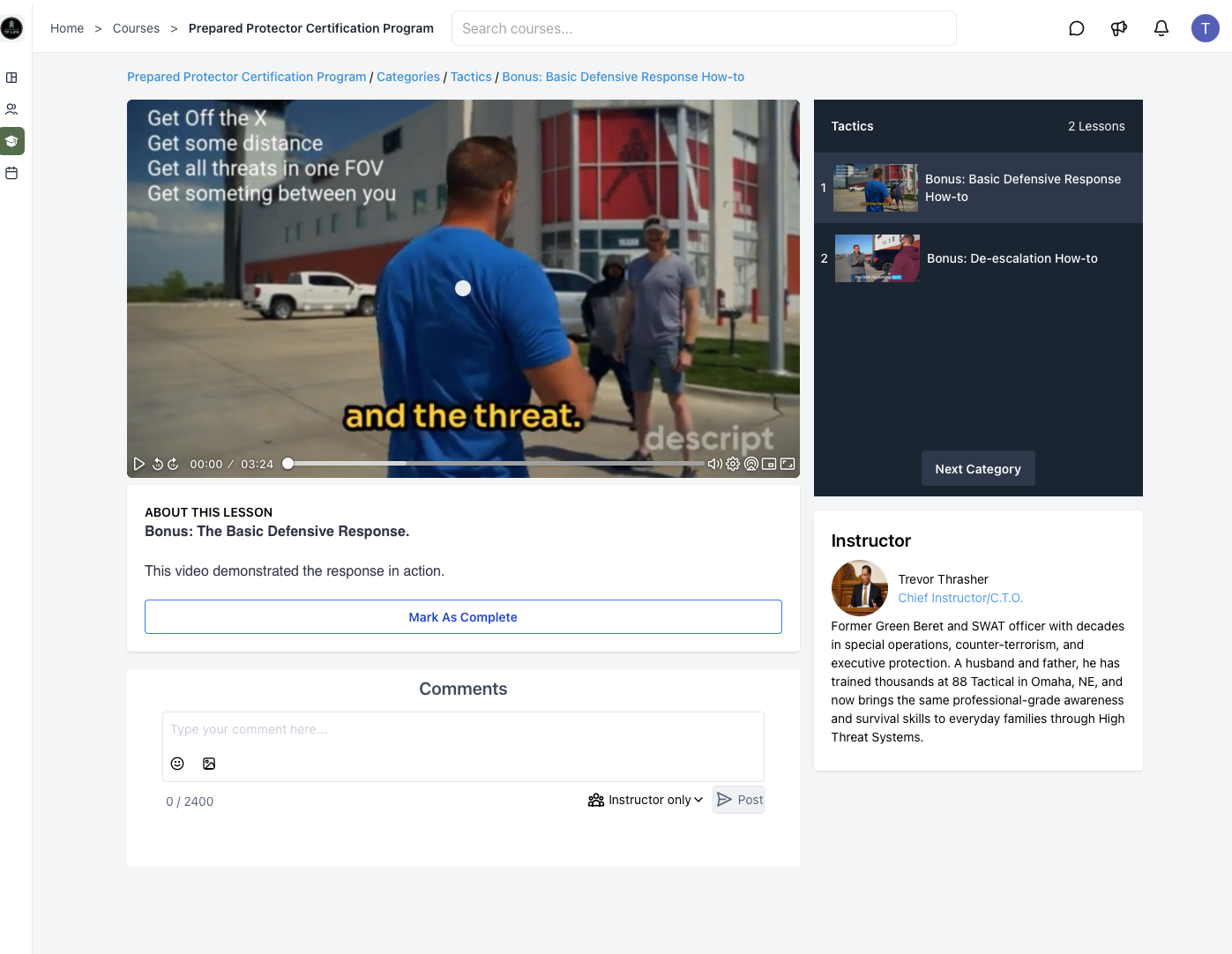Skip the video forward ten seconds
Viewport: 1232px width, 954px height.
coord(173,464)
